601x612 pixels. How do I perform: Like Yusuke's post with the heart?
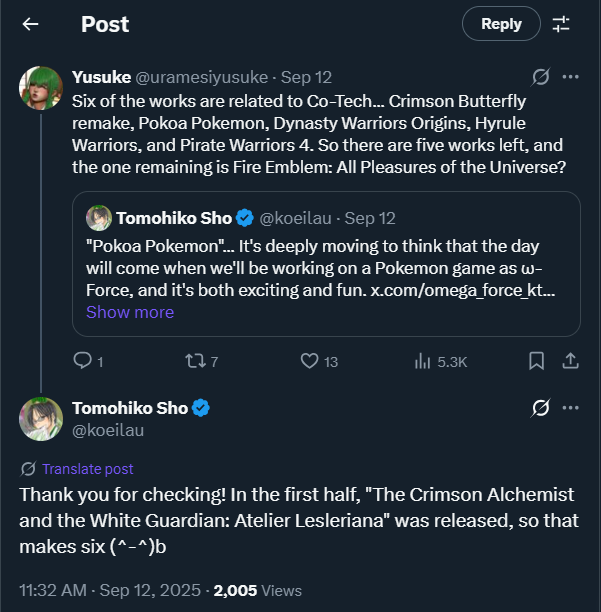(x=310, y=362)
